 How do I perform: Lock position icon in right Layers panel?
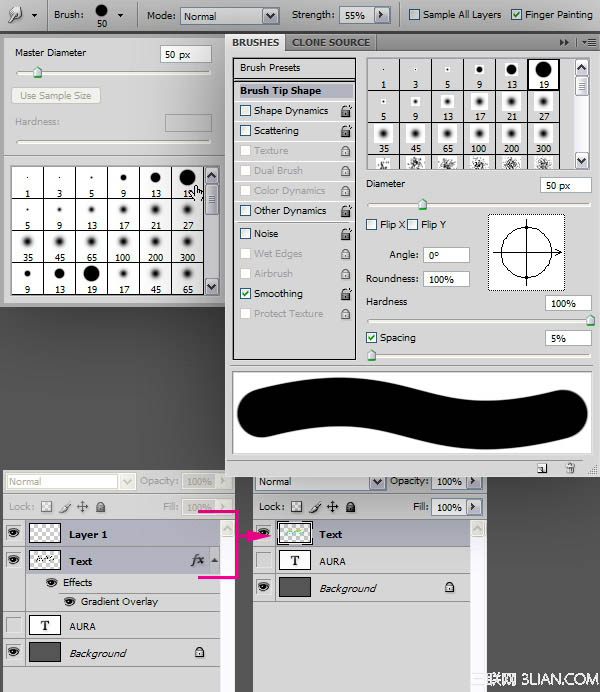coord(332,507)
